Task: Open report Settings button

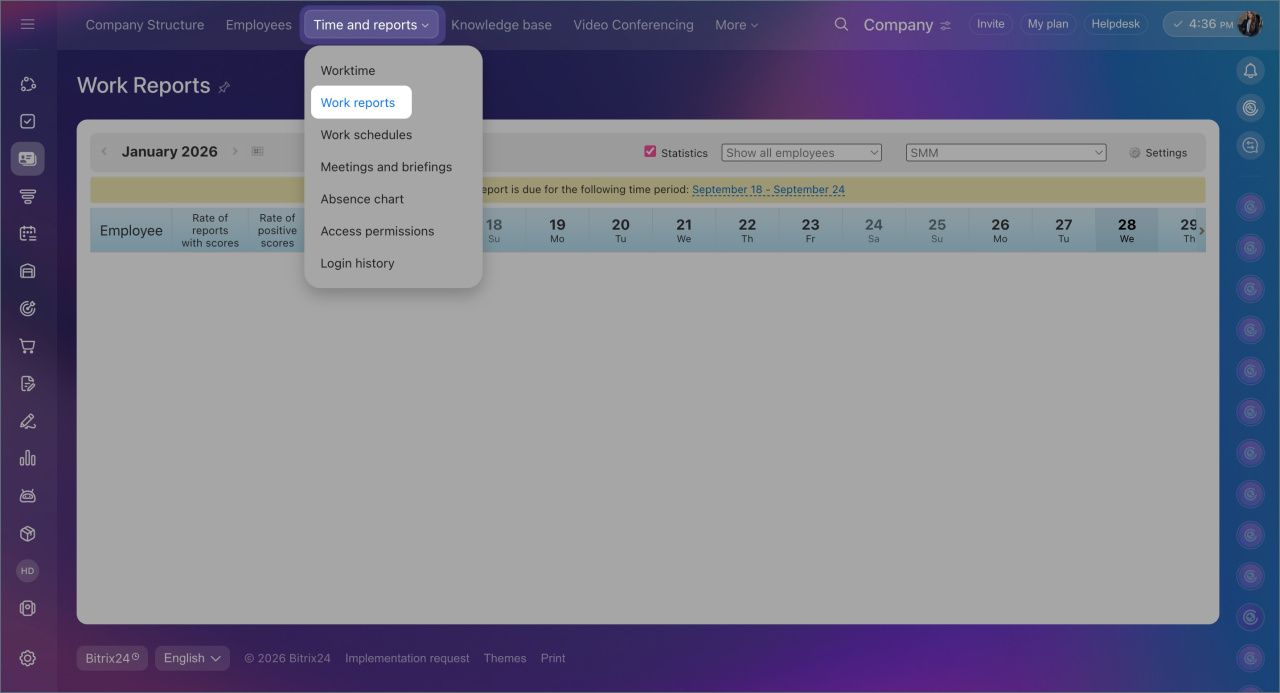Action: click(x=1158, y=153)
